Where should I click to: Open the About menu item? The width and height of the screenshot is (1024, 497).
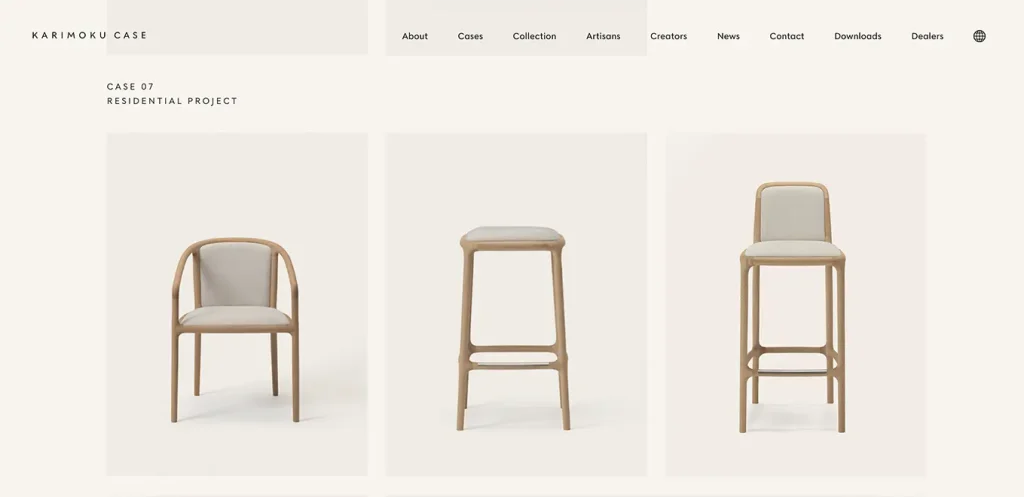(415, 36)
